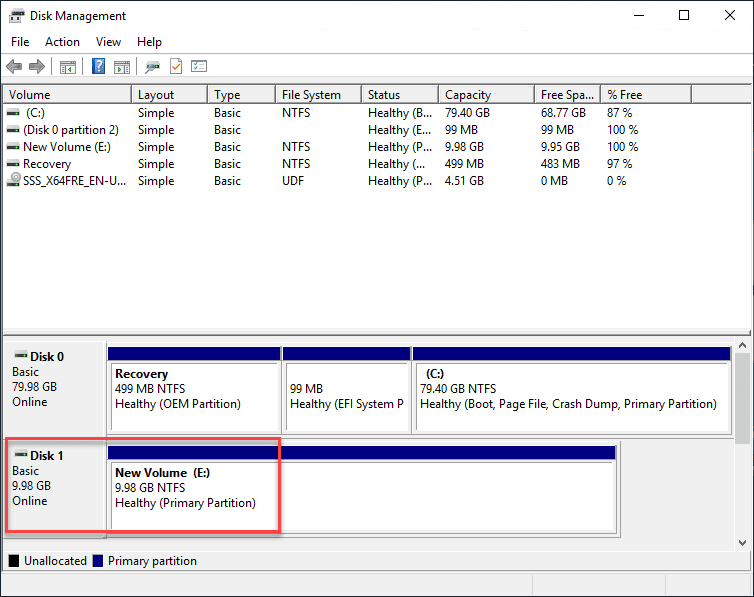
Task: Sort by the Layout column header
Action: pyautogui.click(x=170, y=95)
